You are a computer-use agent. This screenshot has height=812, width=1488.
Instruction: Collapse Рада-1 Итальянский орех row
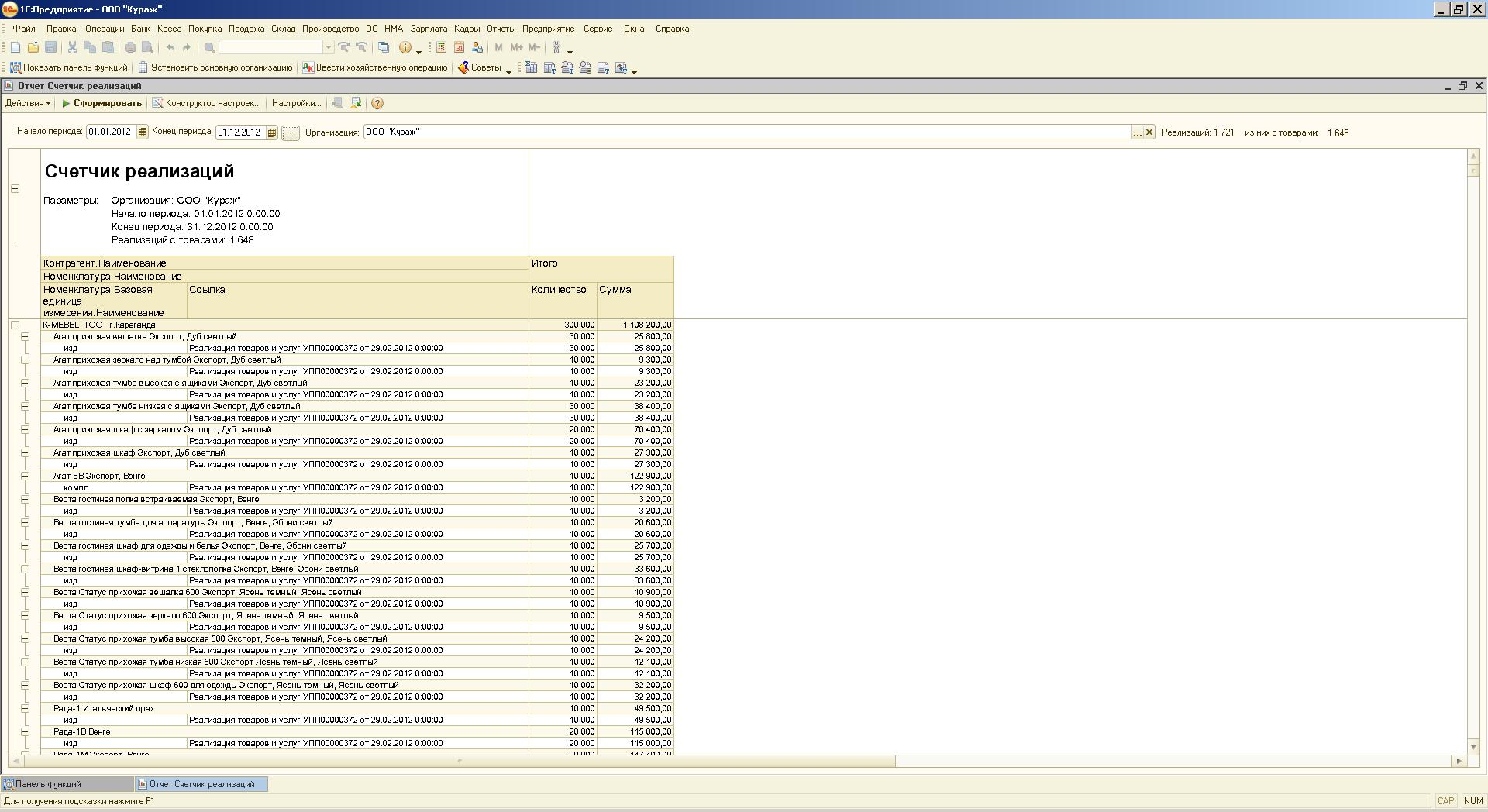25,708
